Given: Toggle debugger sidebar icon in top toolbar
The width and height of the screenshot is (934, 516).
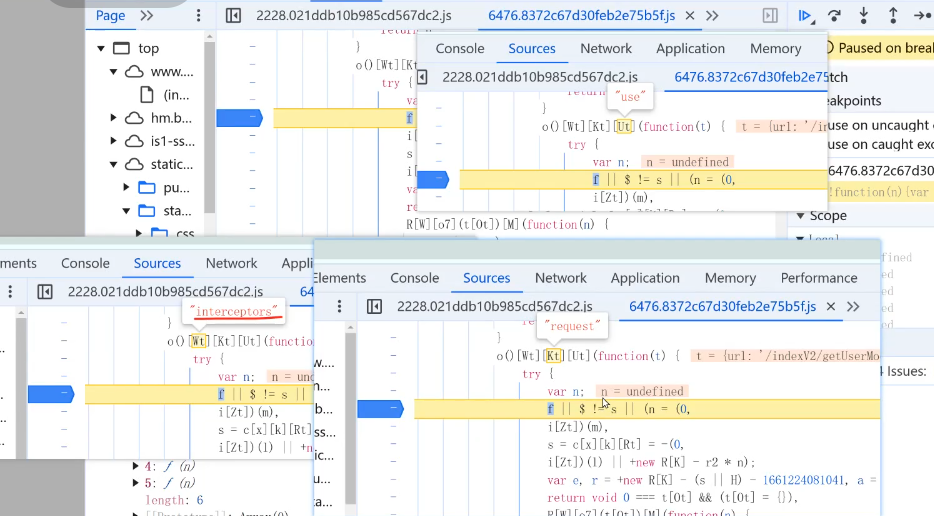Looking at the screenshot, I should [770, 15].
